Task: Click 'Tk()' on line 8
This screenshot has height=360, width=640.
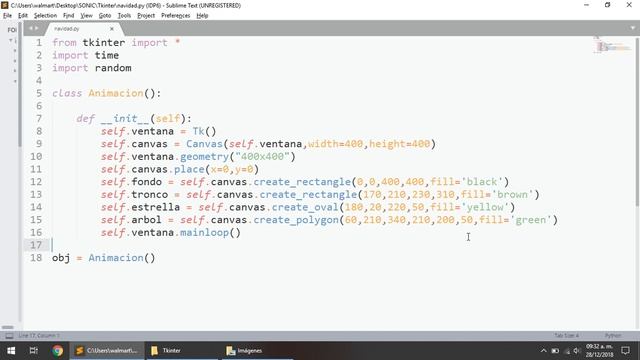Action: pos(204,131)
